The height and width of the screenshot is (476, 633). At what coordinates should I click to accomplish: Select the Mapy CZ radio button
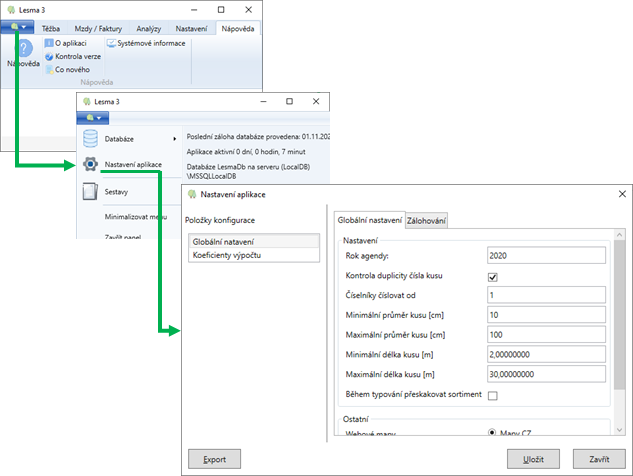(493, 433)
